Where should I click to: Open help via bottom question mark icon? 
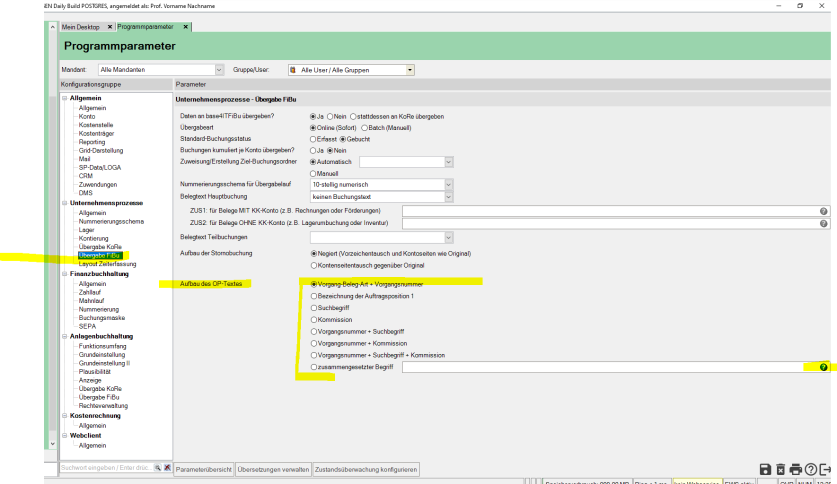811,469
